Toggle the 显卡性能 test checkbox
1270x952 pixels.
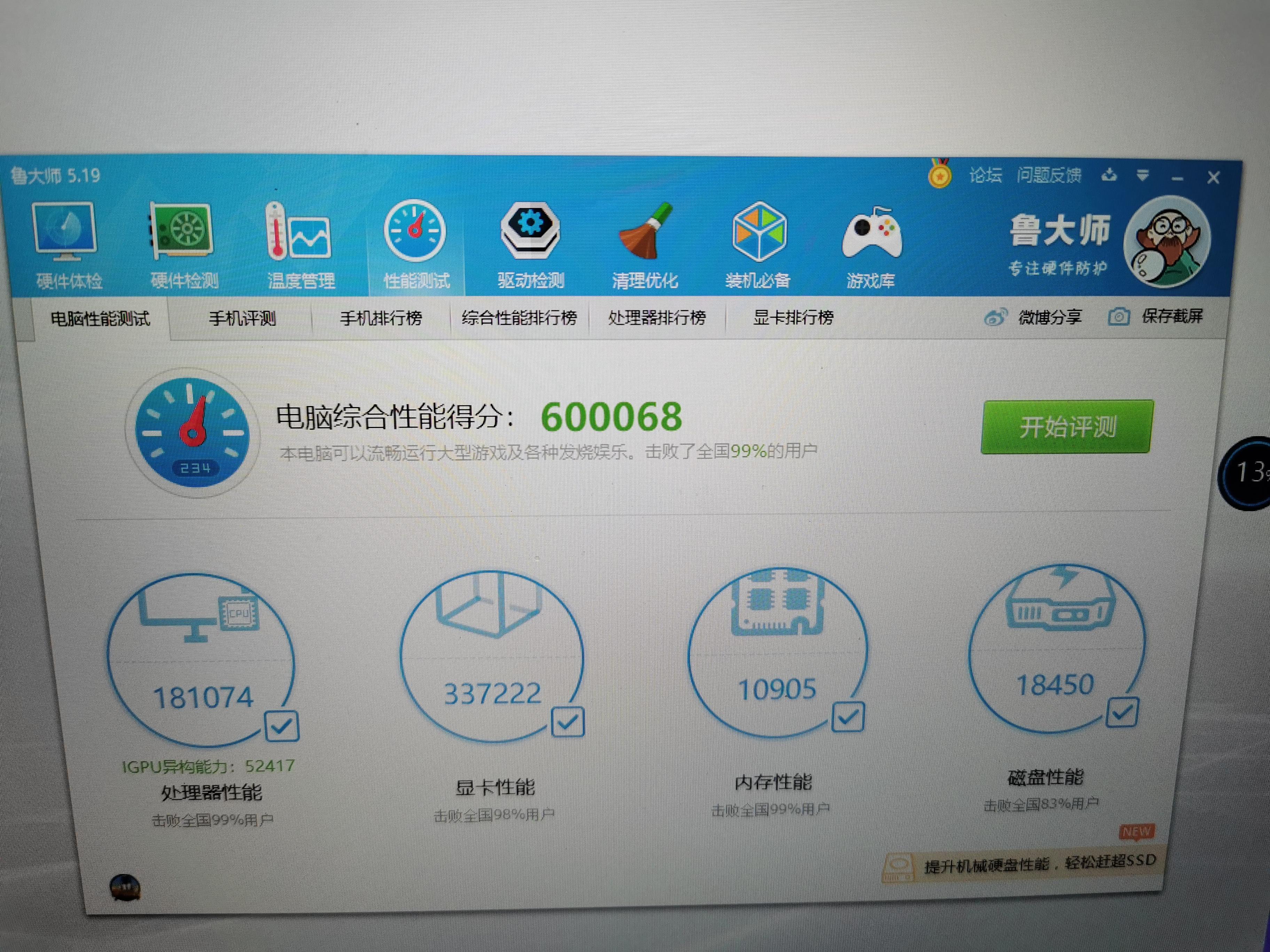coord(567,721)
